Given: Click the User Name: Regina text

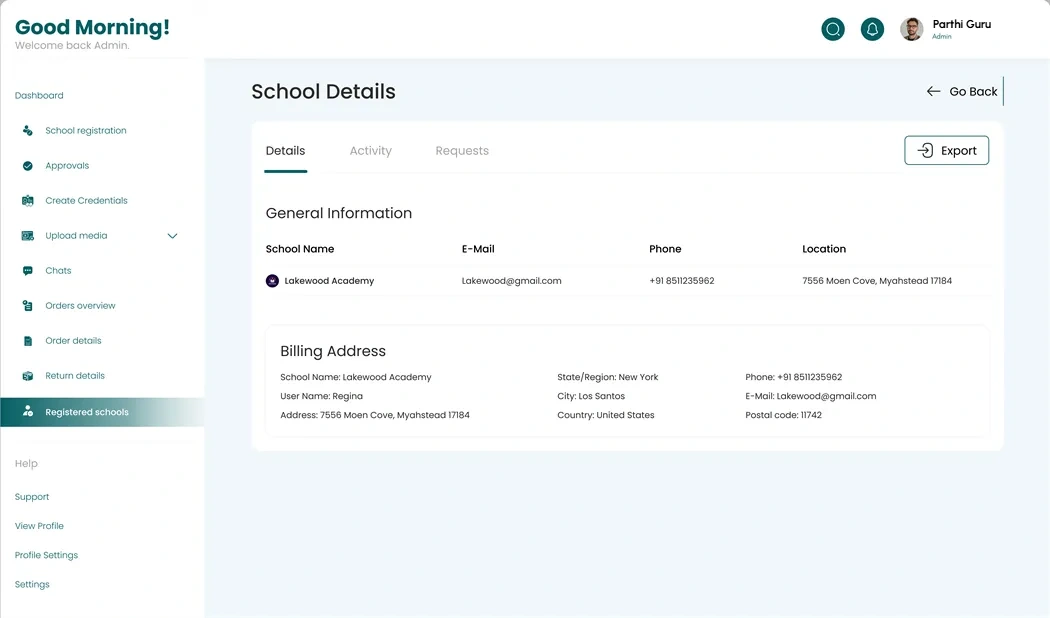Looking at the screenshot, I should (x=321, y=396).
